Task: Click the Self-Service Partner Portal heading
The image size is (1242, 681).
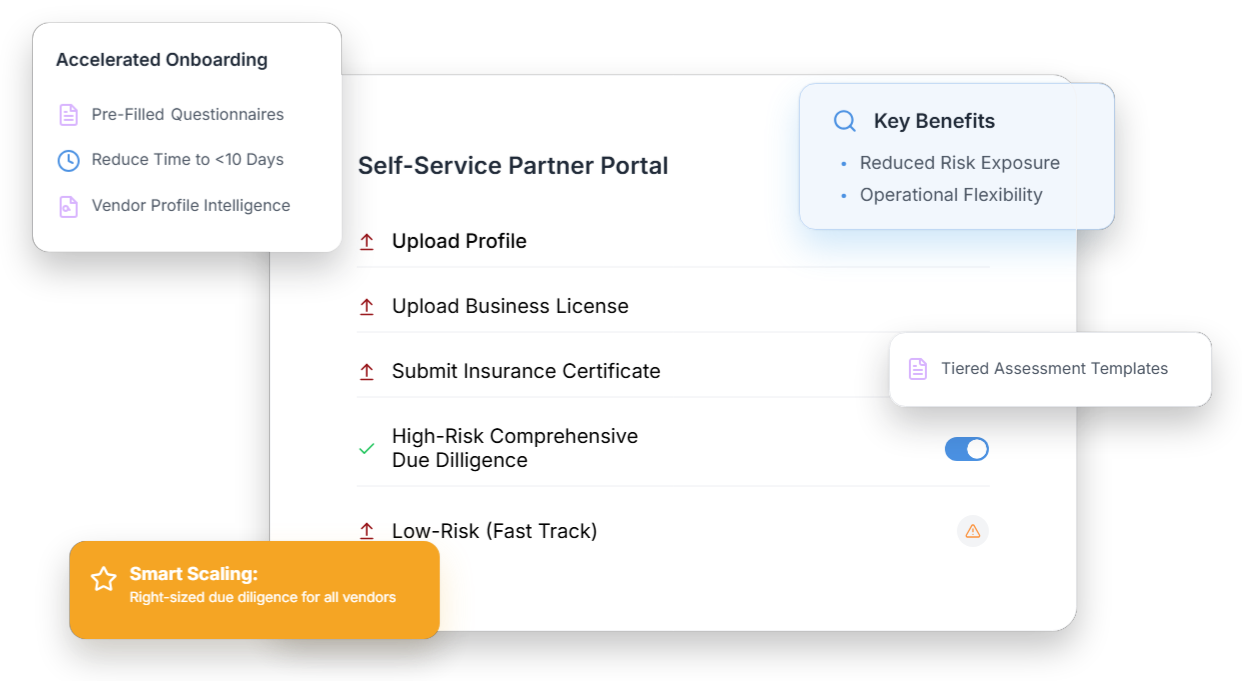Action: (513, 165)
